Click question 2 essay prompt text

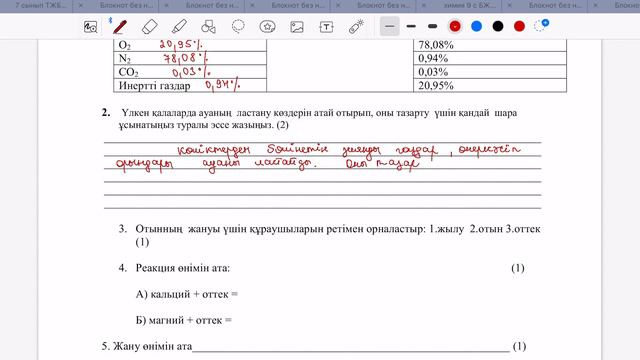[318, 119]
